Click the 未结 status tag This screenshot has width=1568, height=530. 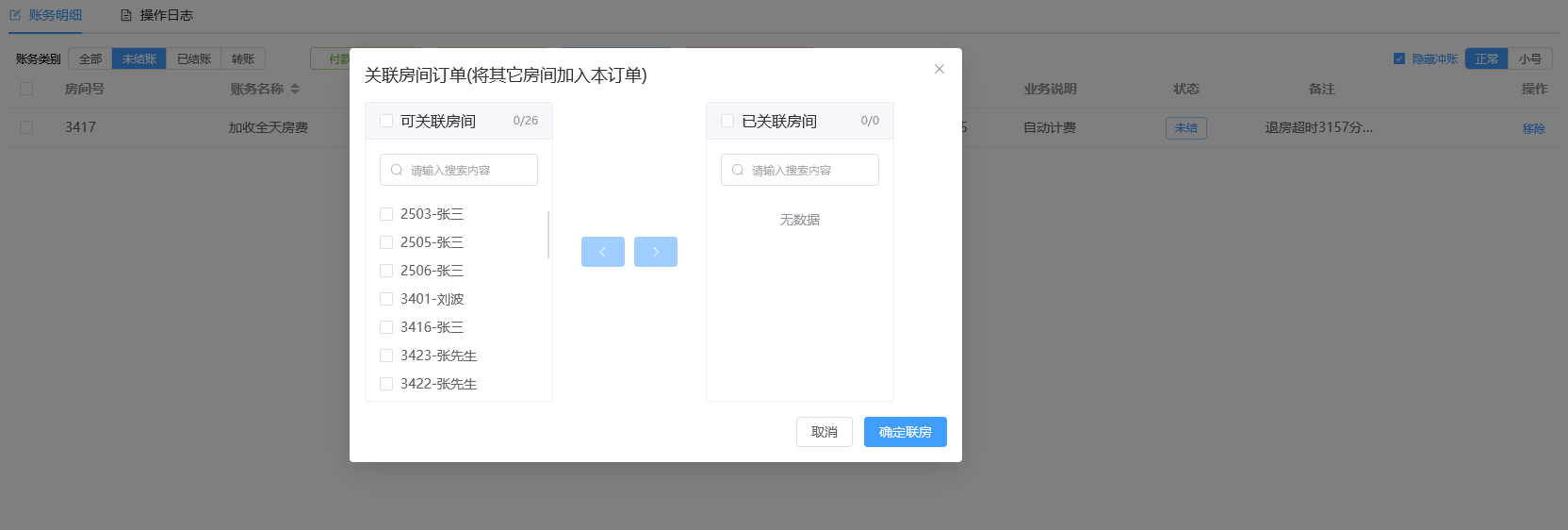point(1186,128)
